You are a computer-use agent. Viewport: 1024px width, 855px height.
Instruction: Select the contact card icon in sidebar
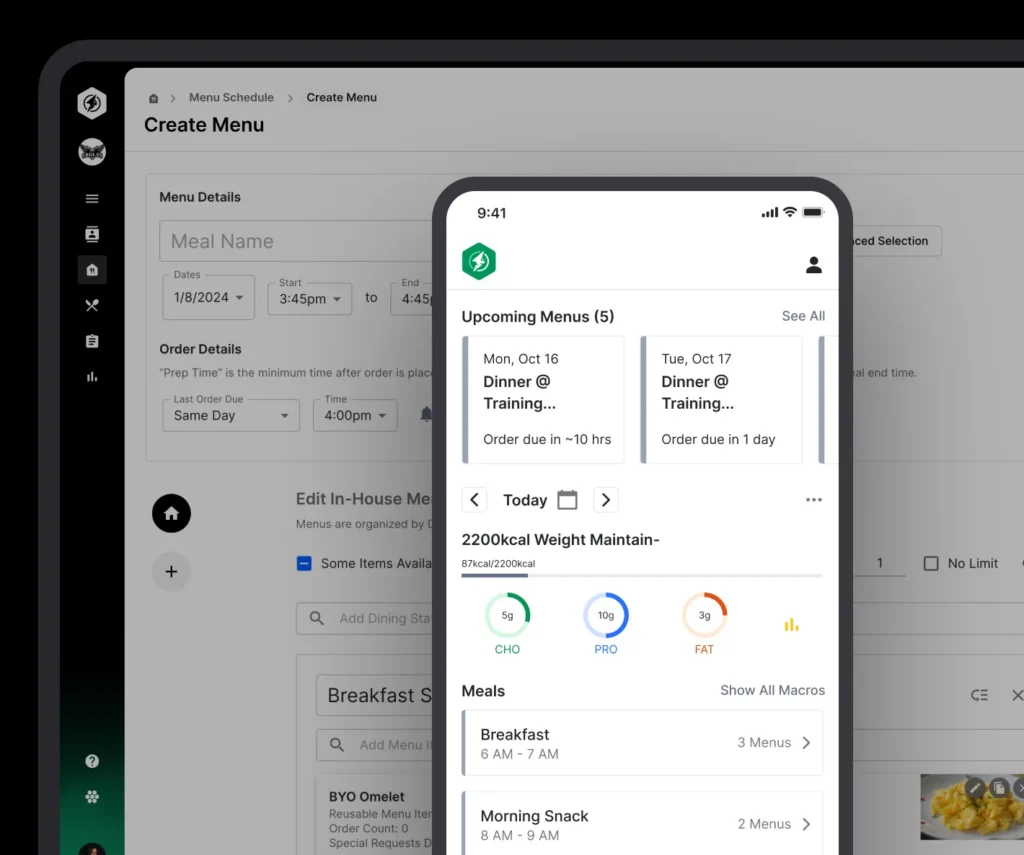tap(92, 234)
